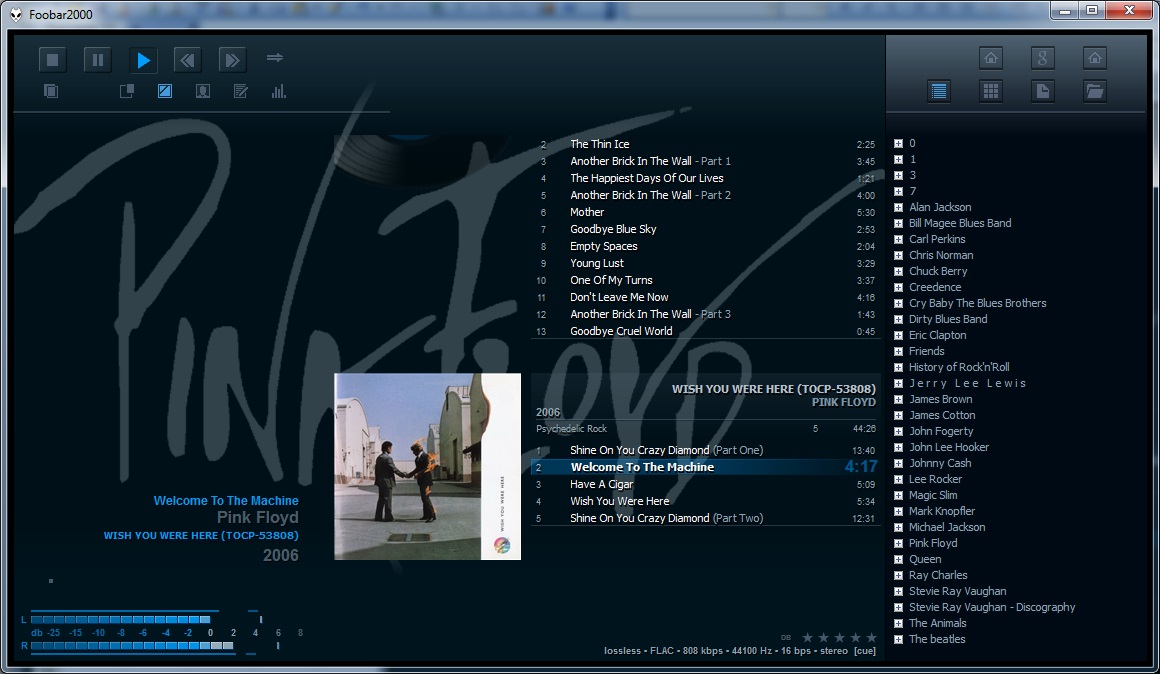Select Young Lust track
Viewport: 1160px width, 674px height.
[x=705, y=263]
